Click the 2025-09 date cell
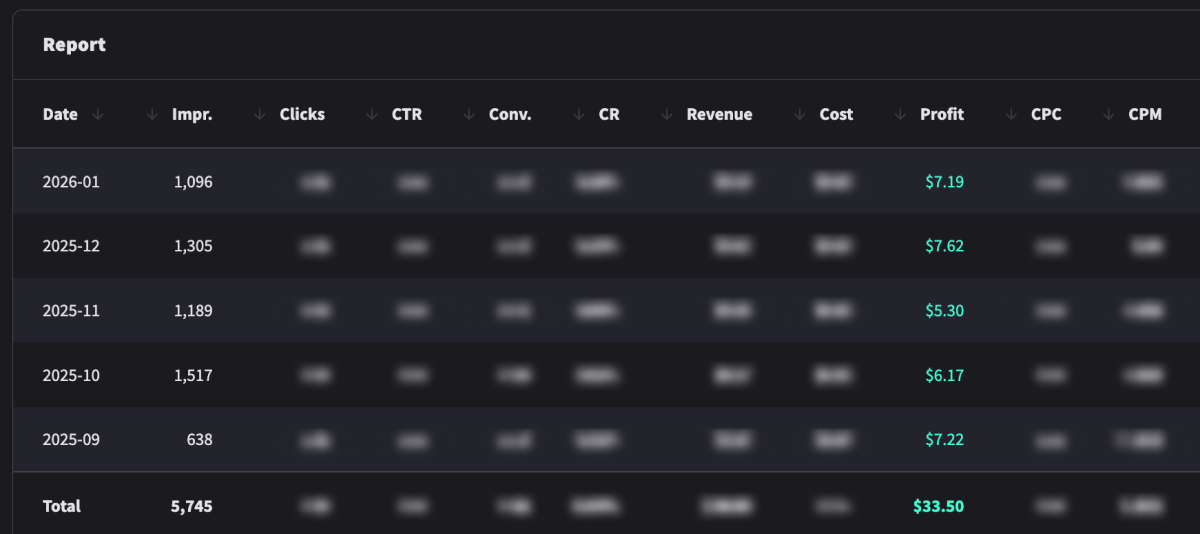This screenshot has height=534, width=1200. 71,439
